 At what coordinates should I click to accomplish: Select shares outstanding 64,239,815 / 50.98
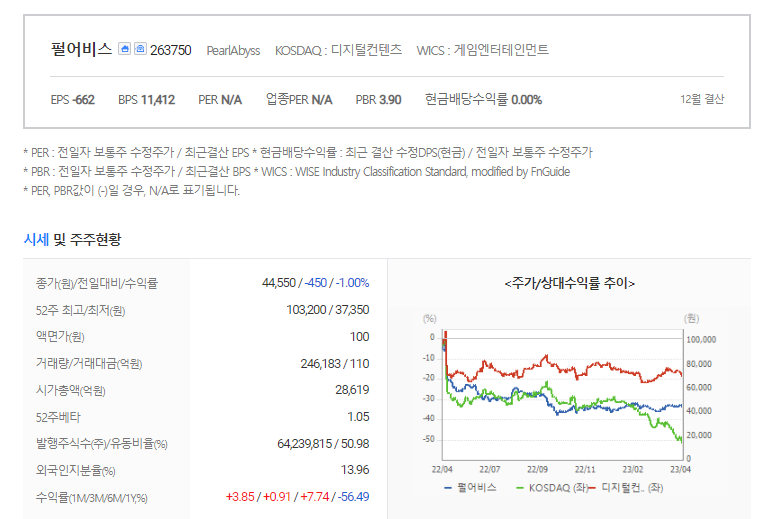pos(323,444)
